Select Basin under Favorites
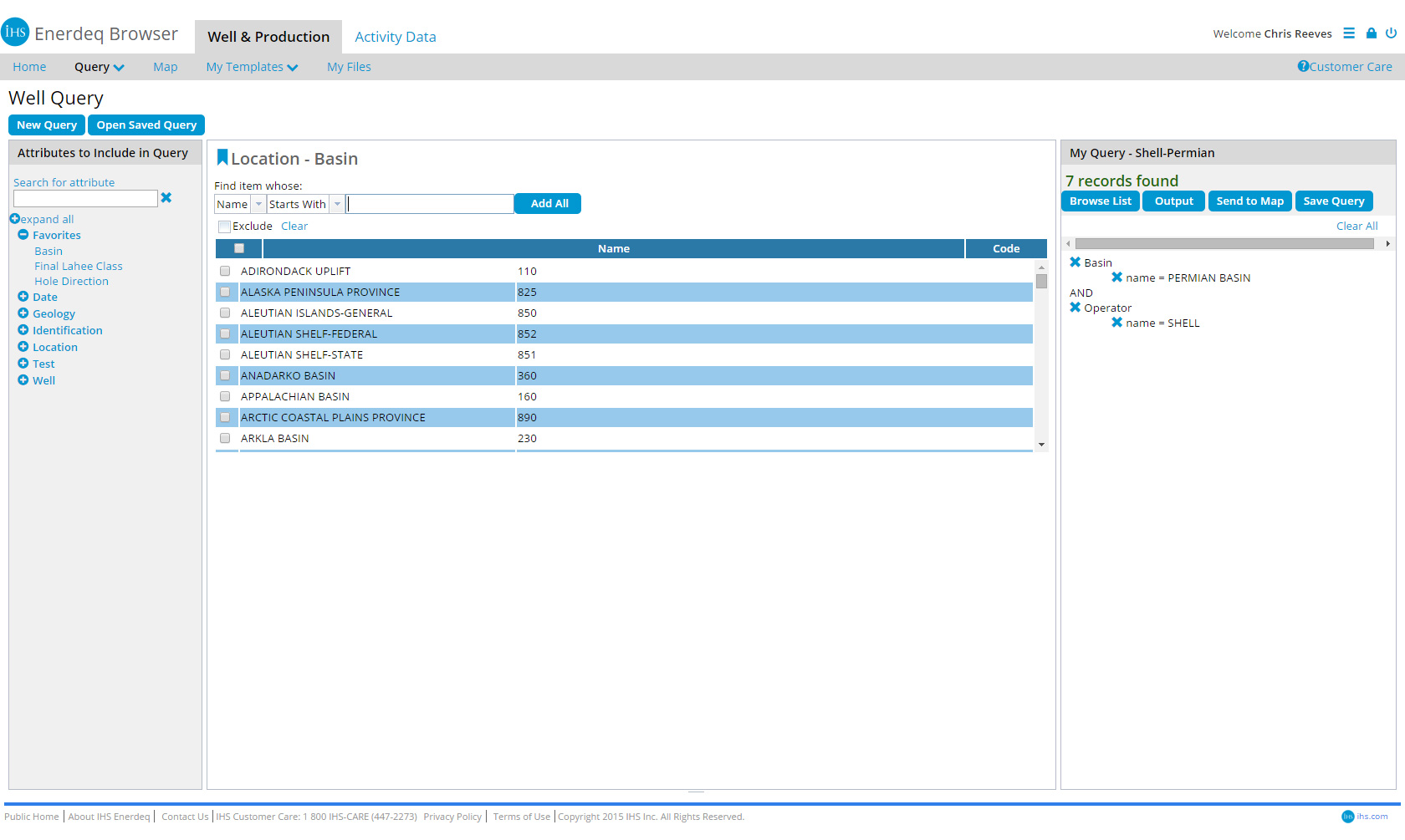 click(x=49, y=251)
